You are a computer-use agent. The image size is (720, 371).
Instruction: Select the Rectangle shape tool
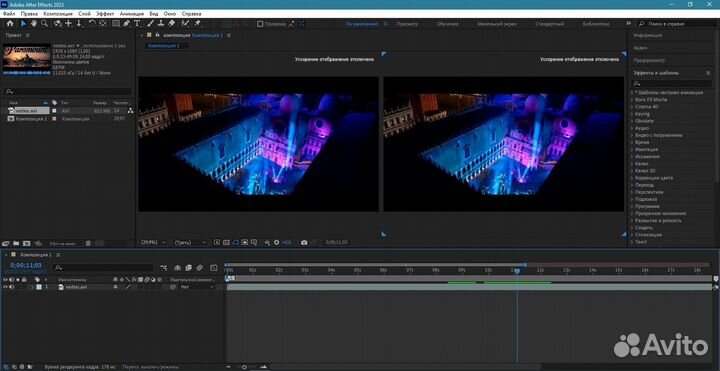116,23
